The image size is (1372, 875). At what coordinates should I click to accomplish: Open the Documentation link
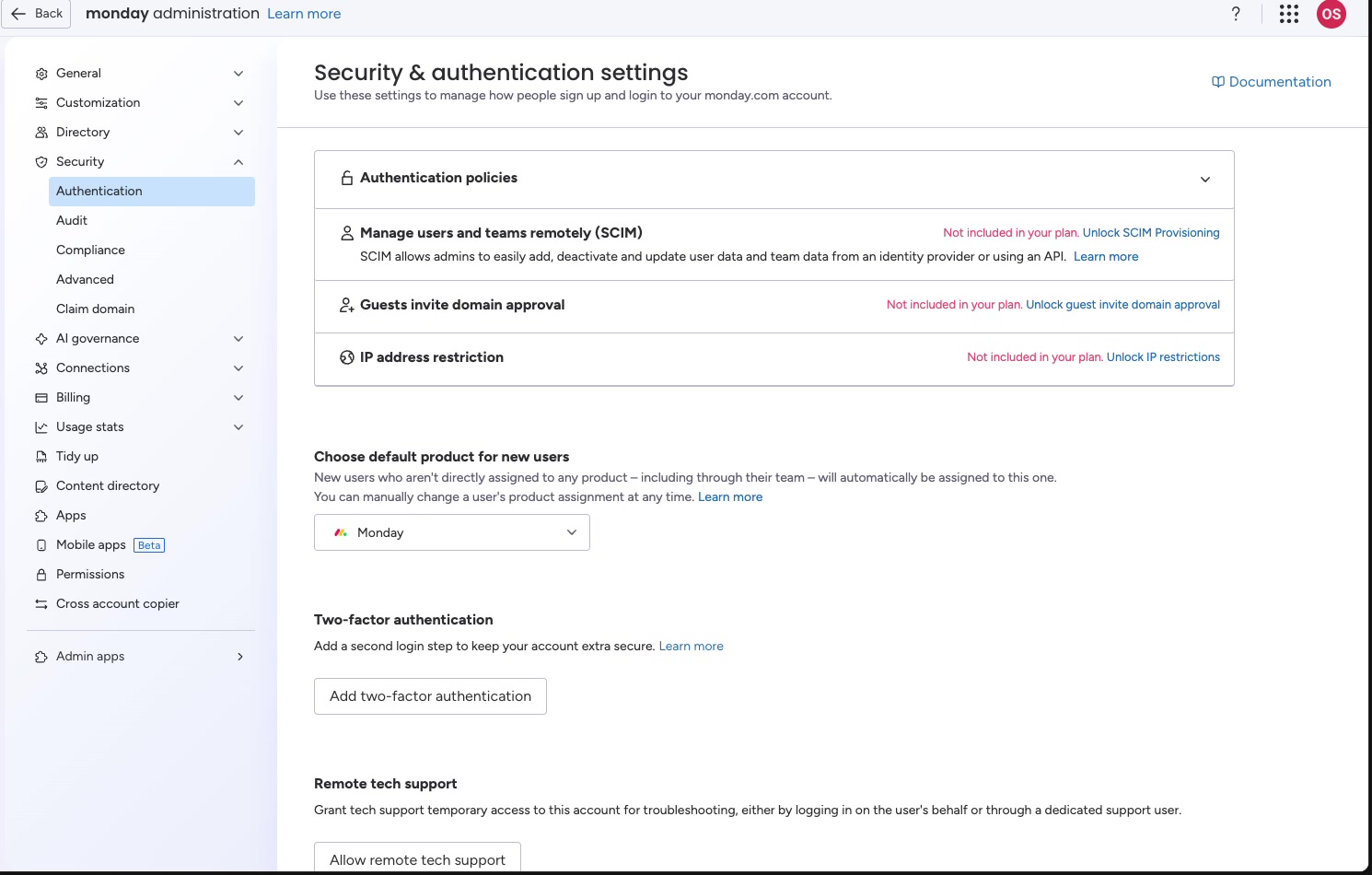[x=1272, y=82]
